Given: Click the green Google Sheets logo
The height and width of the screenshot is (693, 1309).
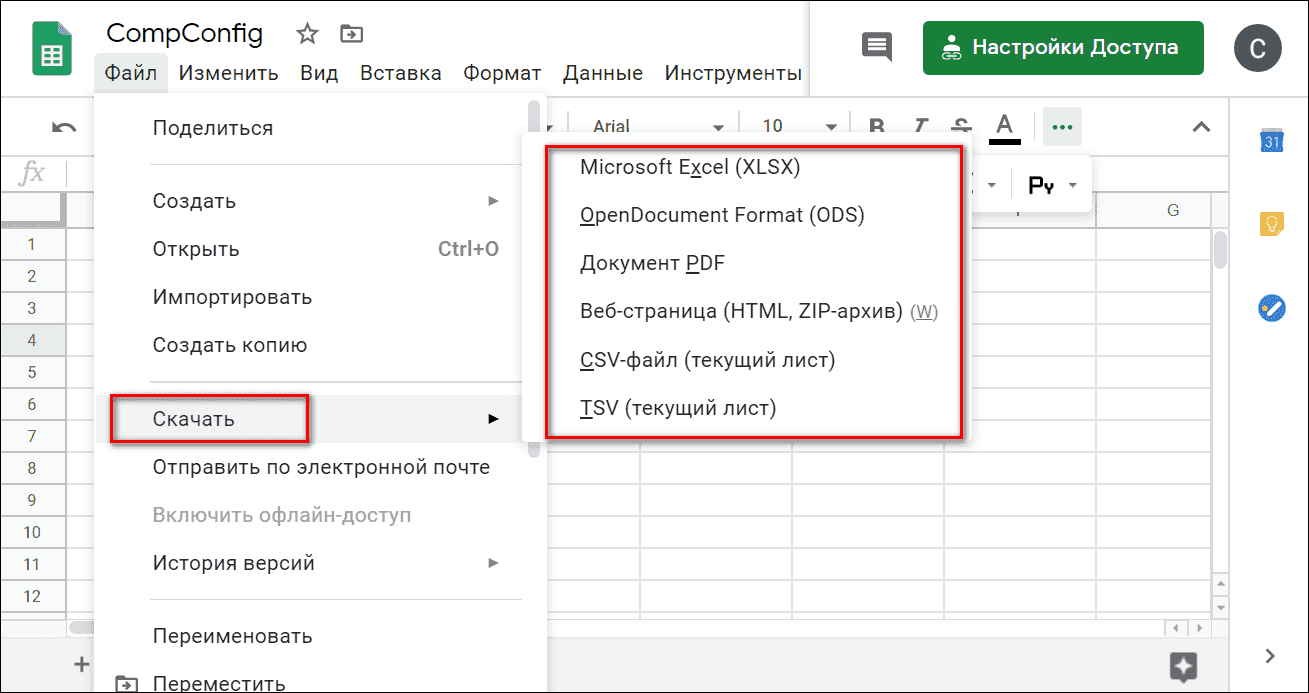Looking at the screenshot, I should pos(51,47).
